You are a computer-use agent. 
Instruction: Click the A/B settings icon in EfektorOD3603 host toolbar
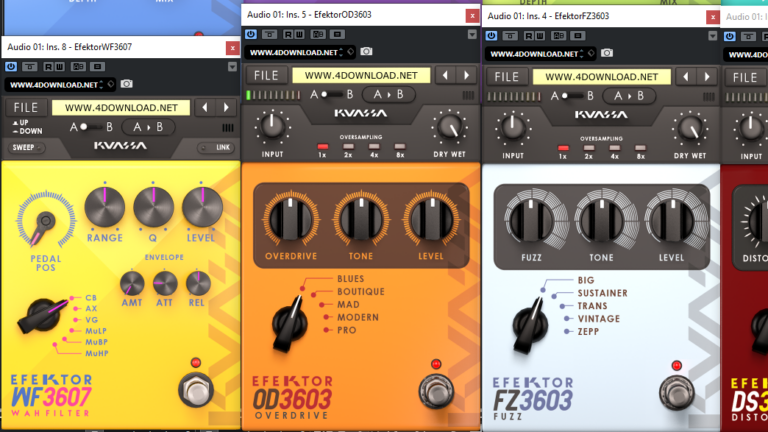click(x=318, y=34)
